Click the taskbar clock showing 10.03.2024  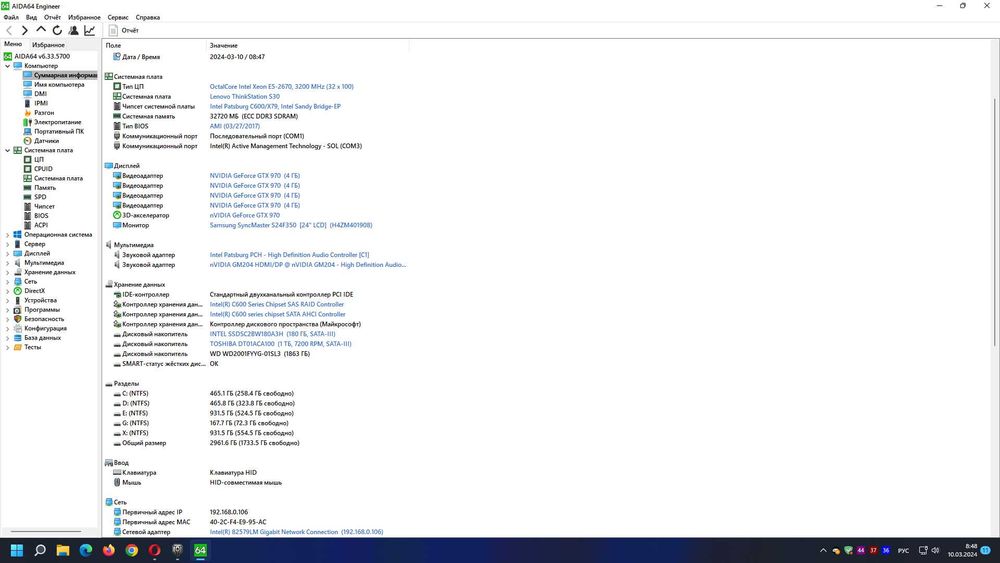click(962, 550)
